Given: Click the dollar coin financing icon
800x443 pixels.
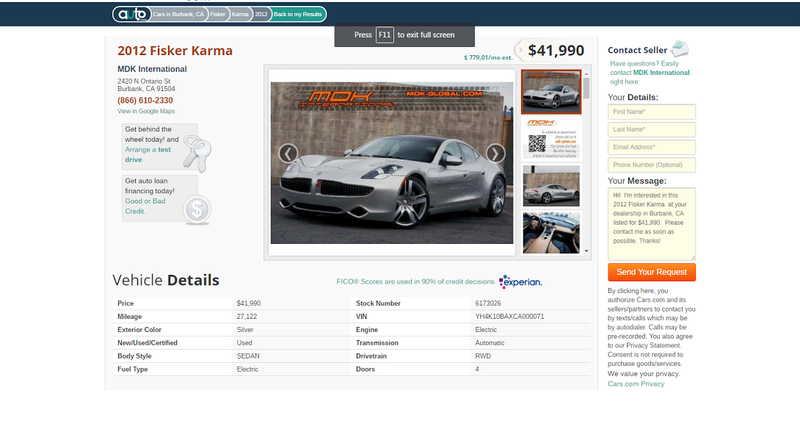Looking at the screenshot, I should tap(197, 210).
